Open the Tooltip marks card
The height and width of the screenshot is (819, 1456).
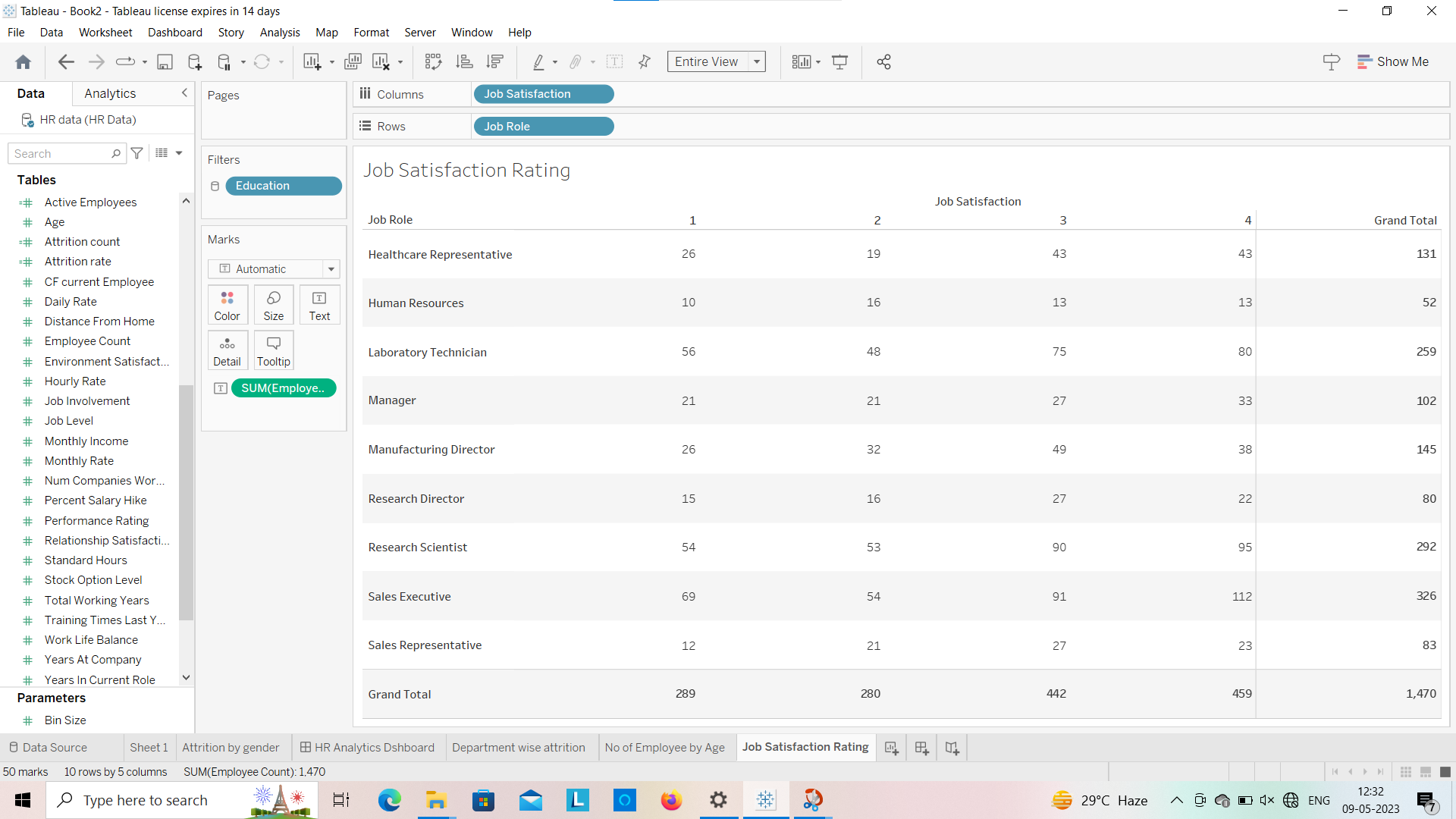274,351
